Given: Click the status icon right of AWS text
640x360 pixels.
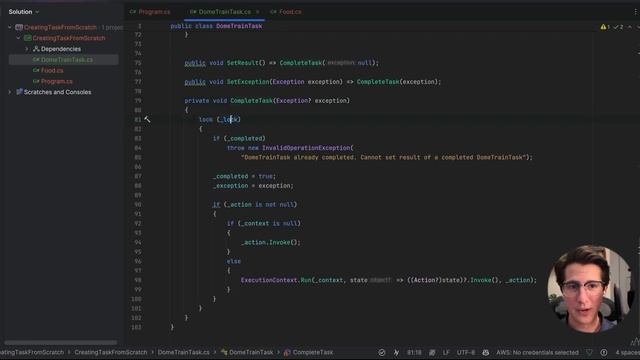Looking at the screenshot, I should [x=589, y=352].
